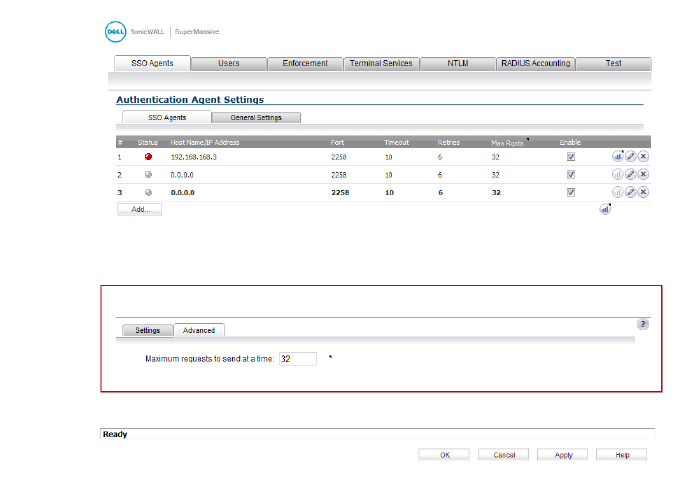699x478 pixels.
Task: Open the RADIUS Accounting tab
Action: pyautogui.click(x=535, y=63)
